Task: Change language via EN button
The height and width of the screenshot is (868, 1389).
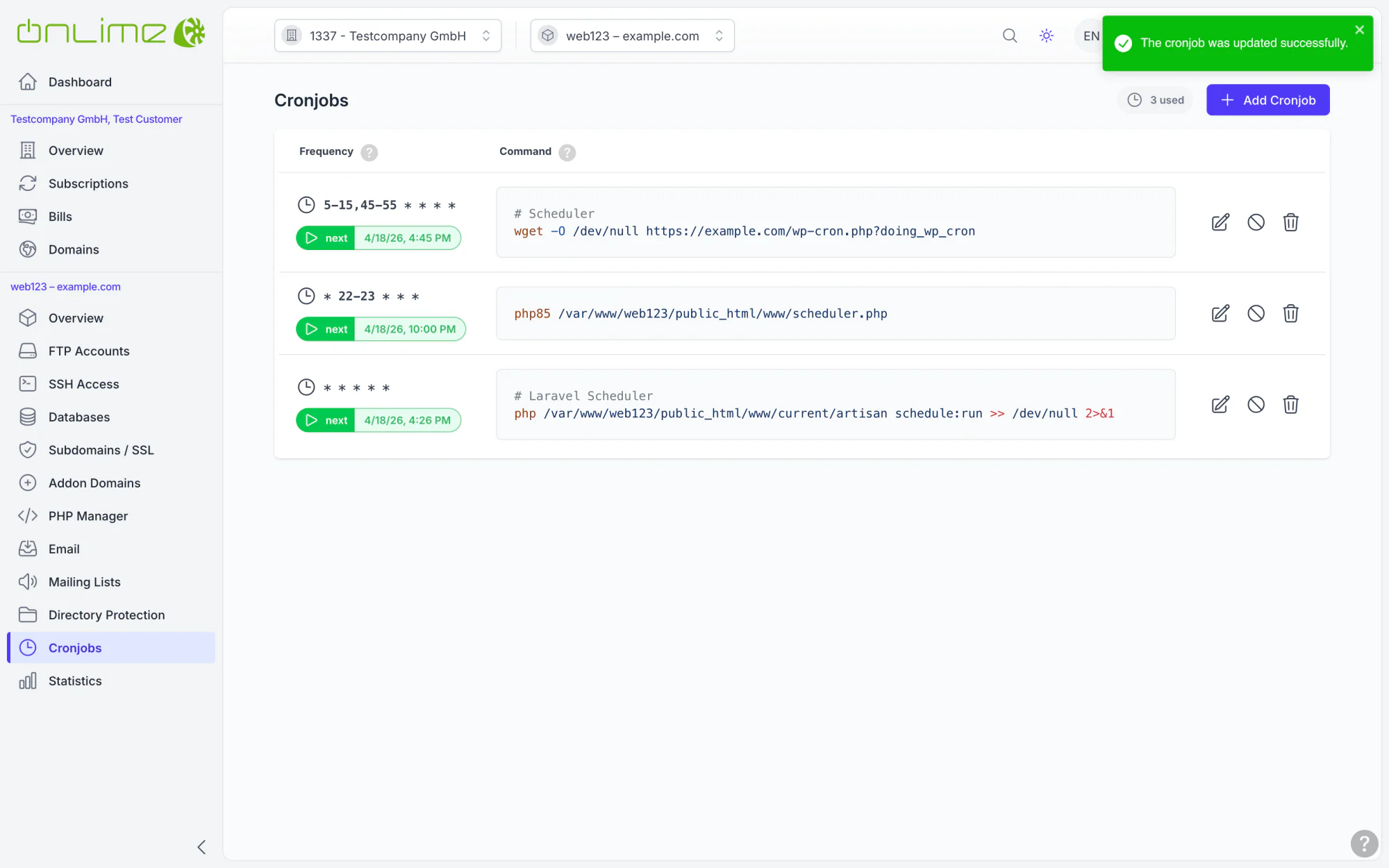Action: [1091, 36]
